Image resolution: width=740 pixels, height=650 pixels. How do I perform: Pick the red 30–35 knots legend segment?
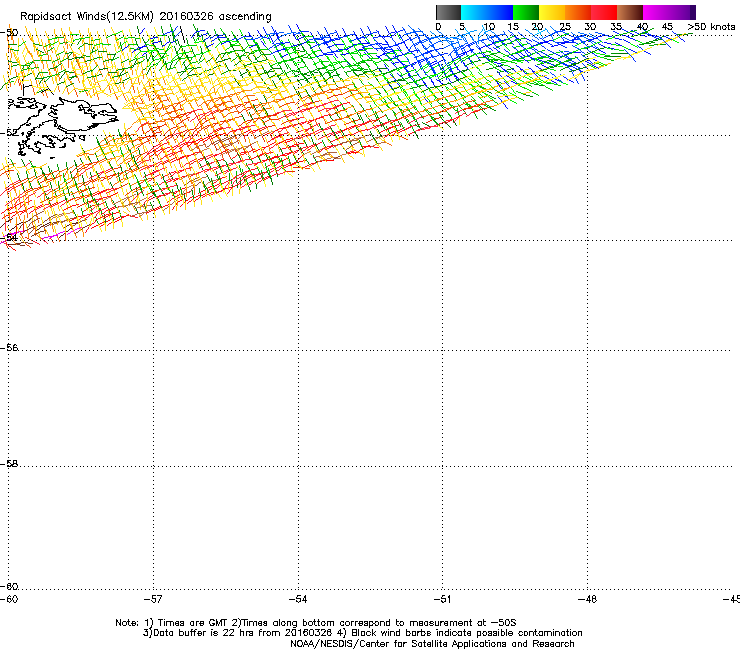coord(604,12)
